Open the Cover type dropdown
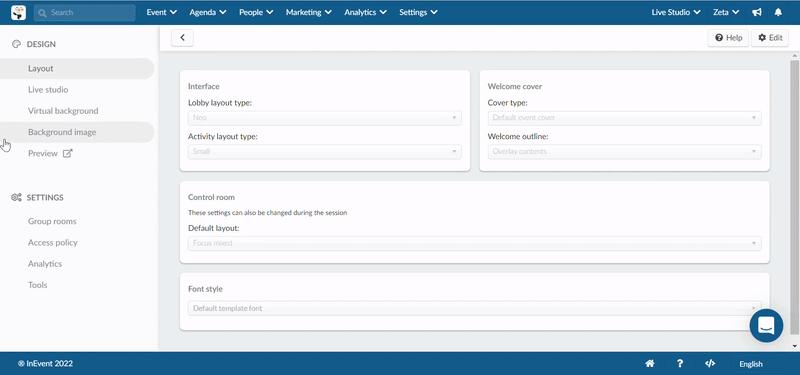800x375 pixels. pyautogui.click(x=624, y=118)
